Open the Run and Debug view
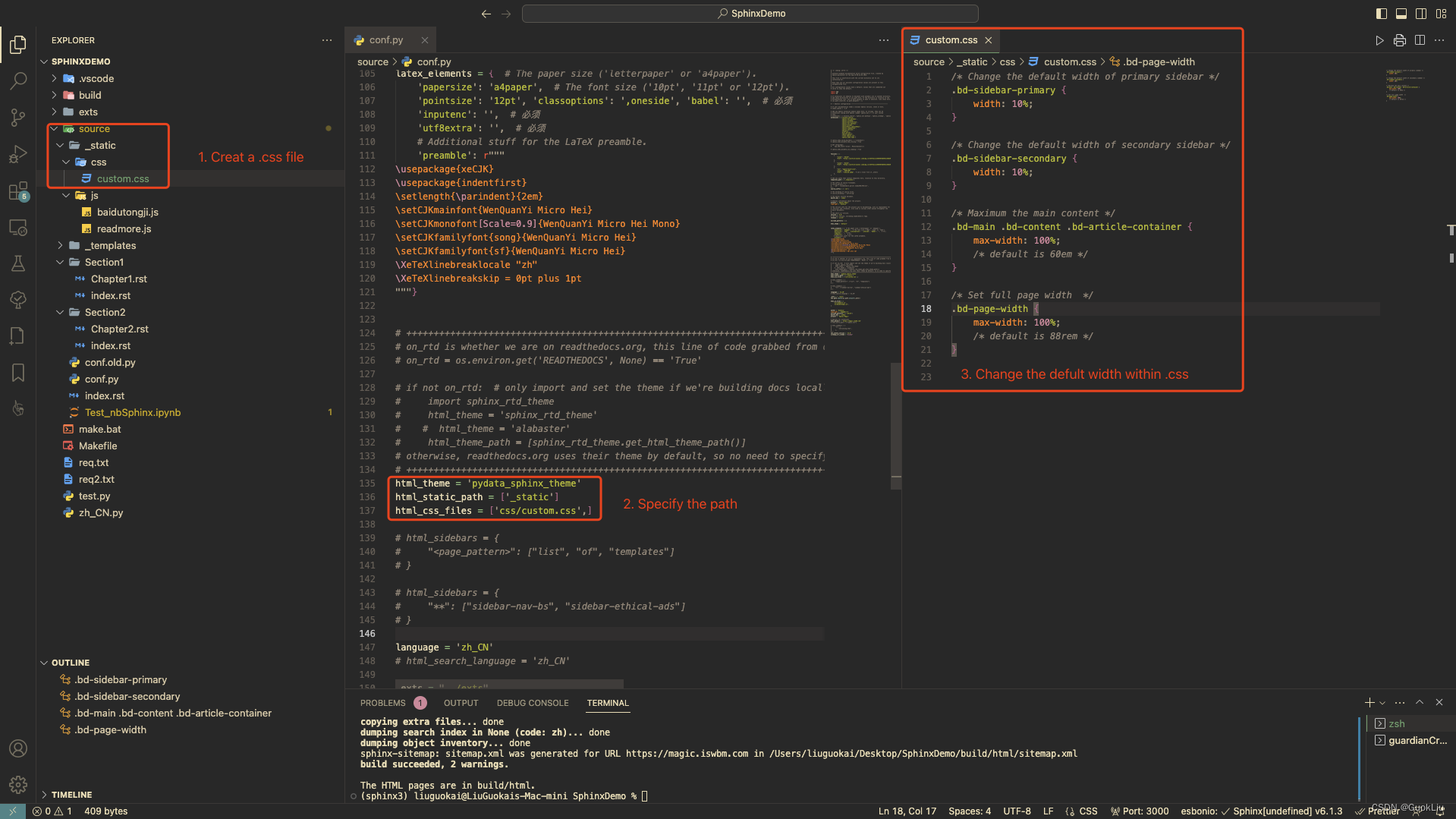The height and width of the screenshot is (819, 1456). coord(17,154)
